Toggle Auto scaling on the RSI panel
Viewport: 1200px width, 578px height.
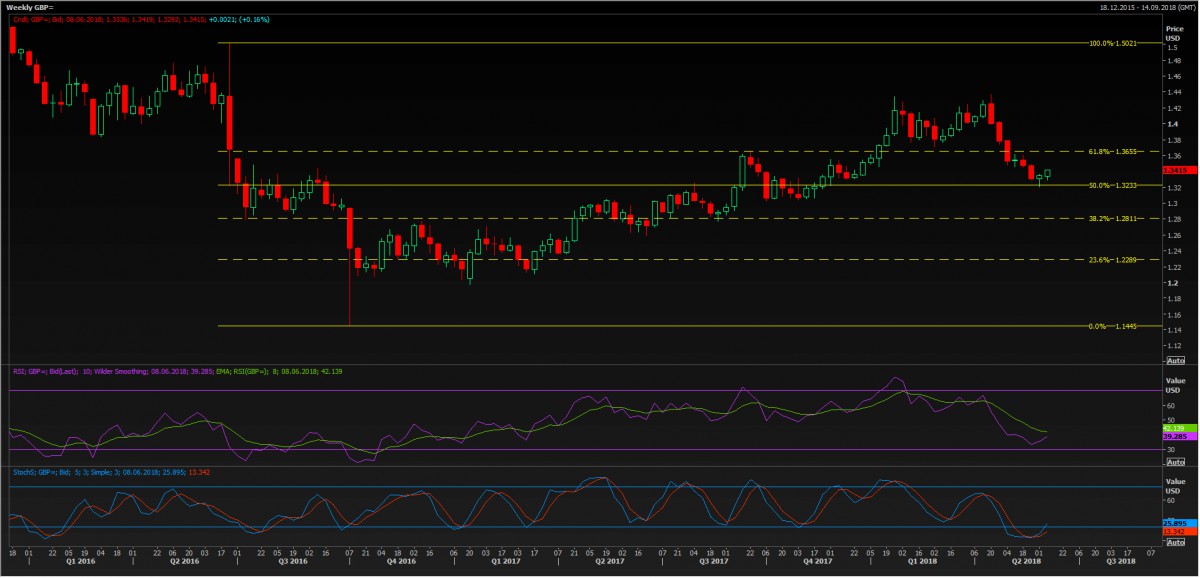click(x=1176, y=463)
